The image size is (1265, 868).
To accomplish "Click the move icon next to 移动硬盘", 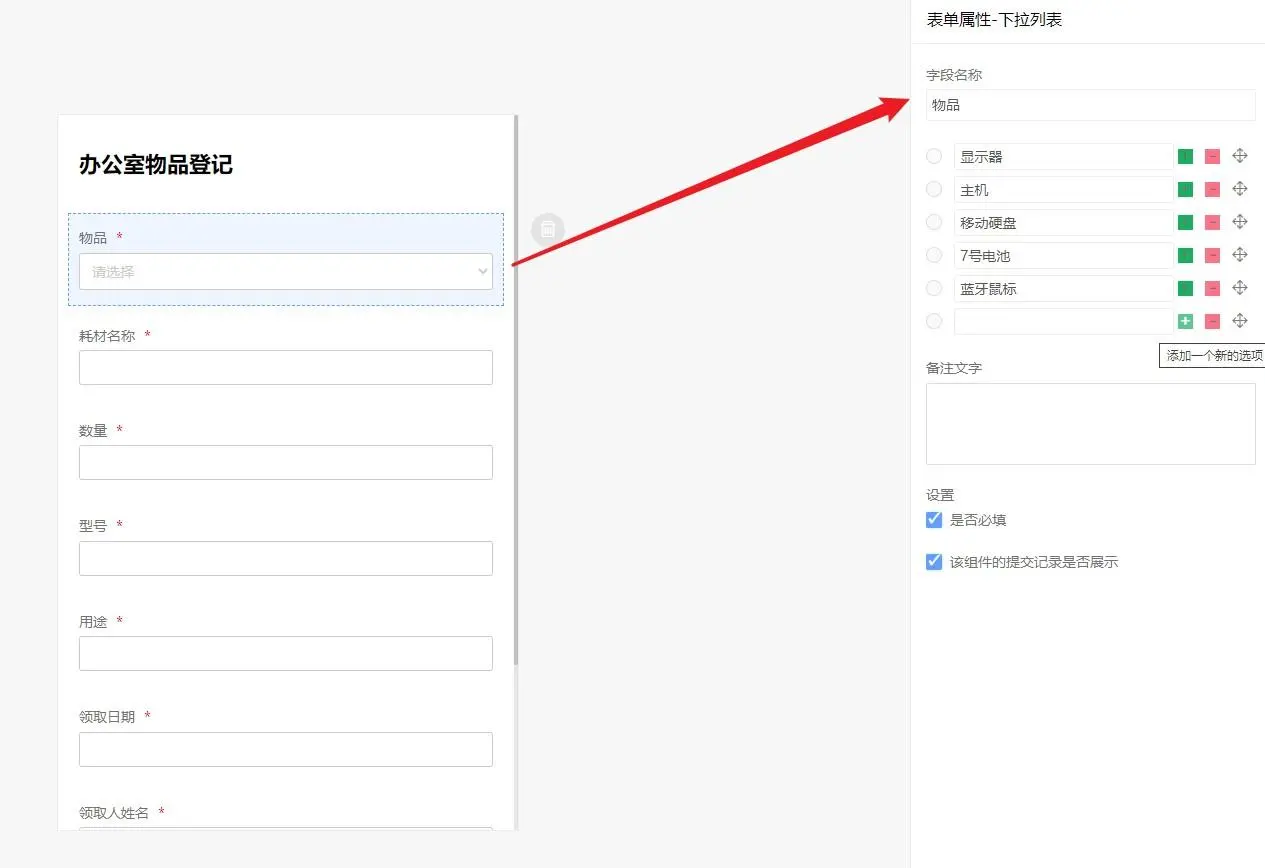I will click(1240, 222).
